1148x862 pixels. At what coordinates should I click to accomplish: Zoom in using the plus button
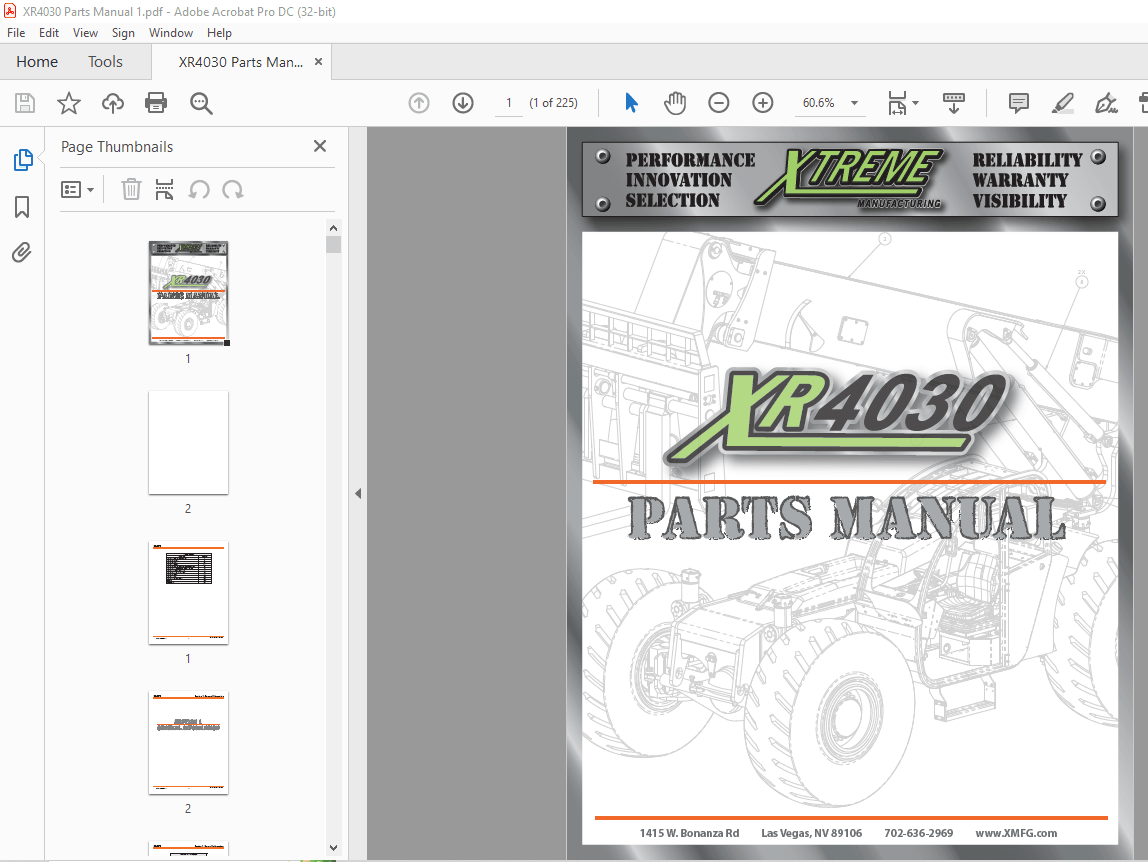click(x=763, y=103)
